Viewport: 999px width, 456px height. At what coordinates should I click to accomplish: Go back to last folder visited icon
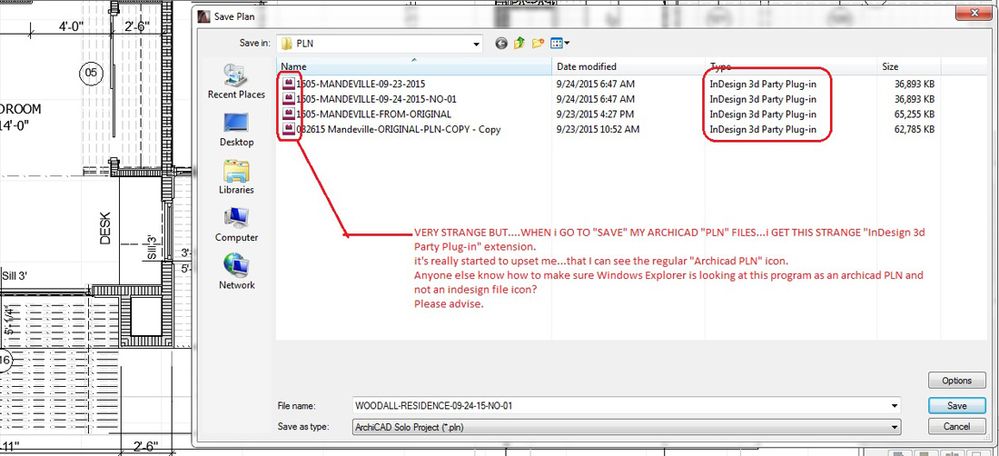click(x=501, y=43)
